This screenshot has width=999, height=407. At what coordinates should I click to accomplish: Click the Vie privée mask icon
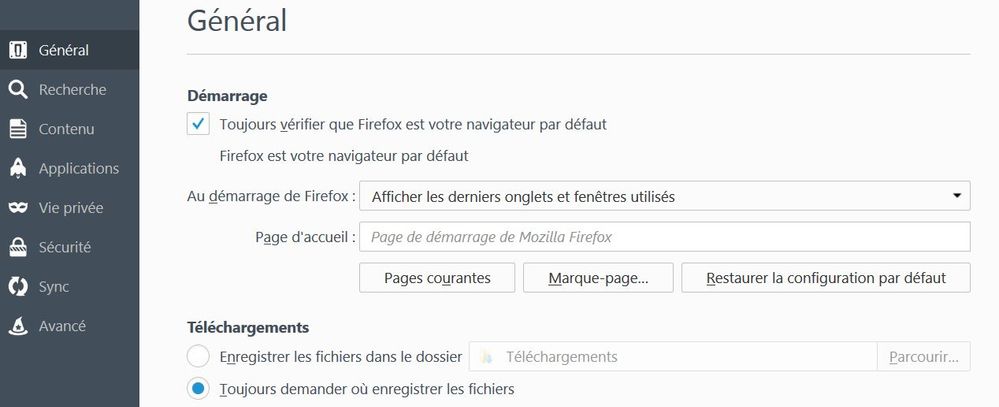tap(18, 208)
